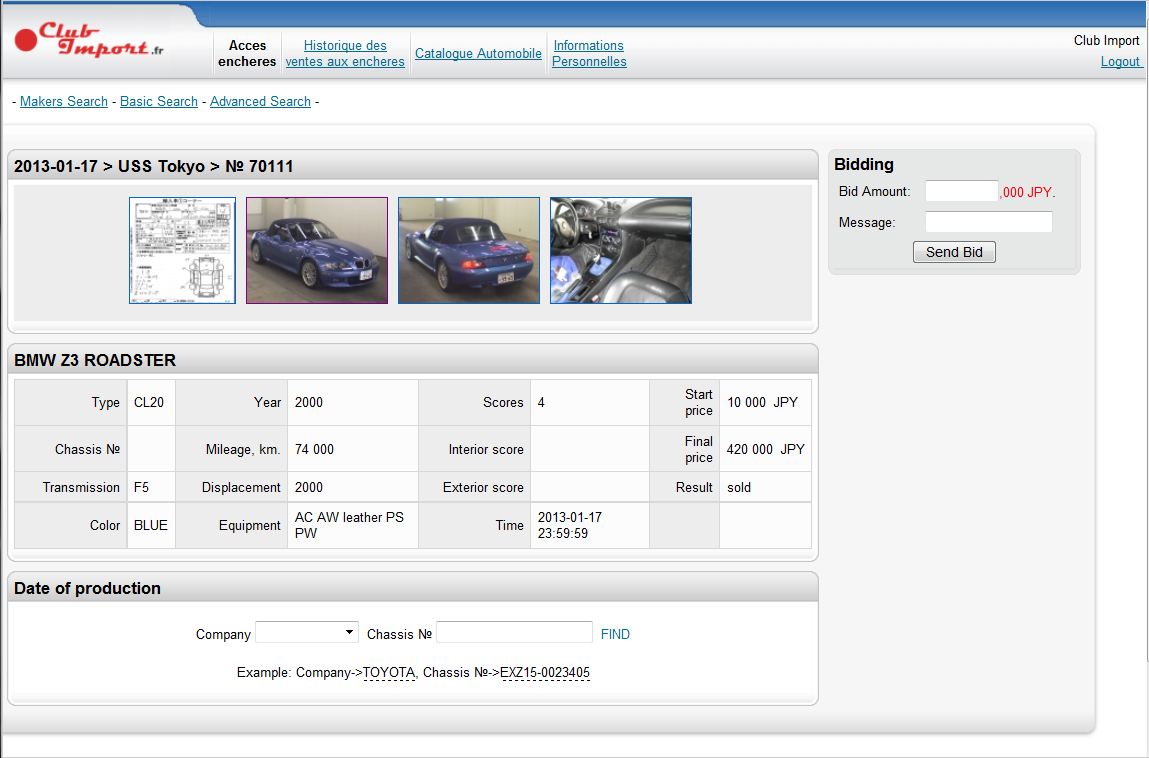
Task: Click the TOYOTA example link
Action: (388, 673)
